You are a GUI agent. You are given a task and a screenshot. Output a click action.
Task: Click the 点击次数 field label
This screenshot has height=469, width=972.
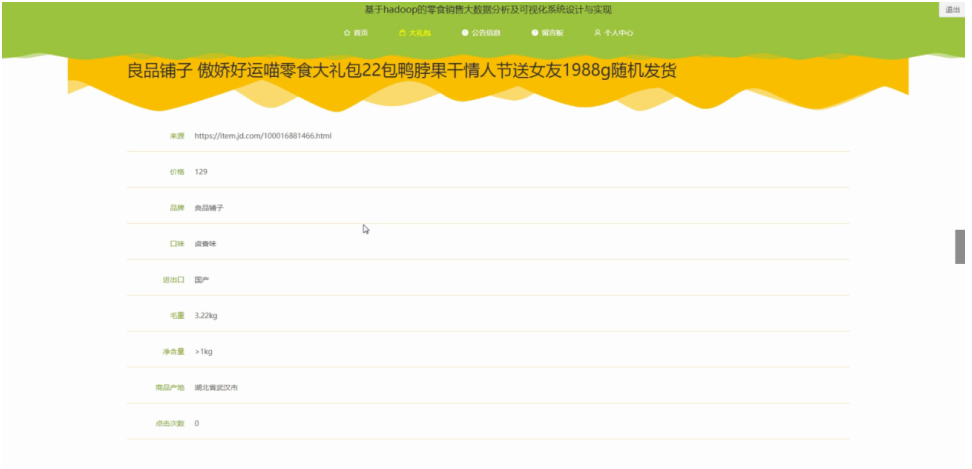coord(170,423)
